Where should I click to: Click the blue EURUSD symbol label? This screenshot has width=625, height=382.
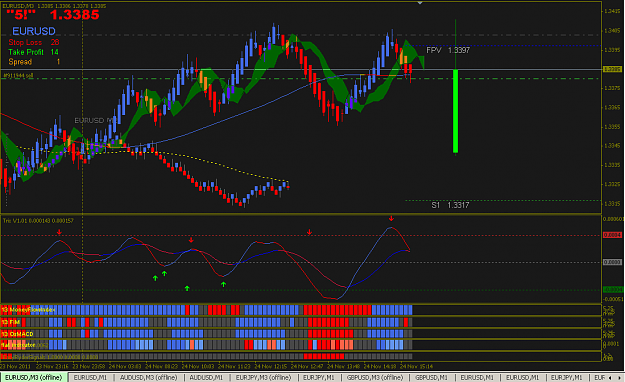[x=34, y=31]
